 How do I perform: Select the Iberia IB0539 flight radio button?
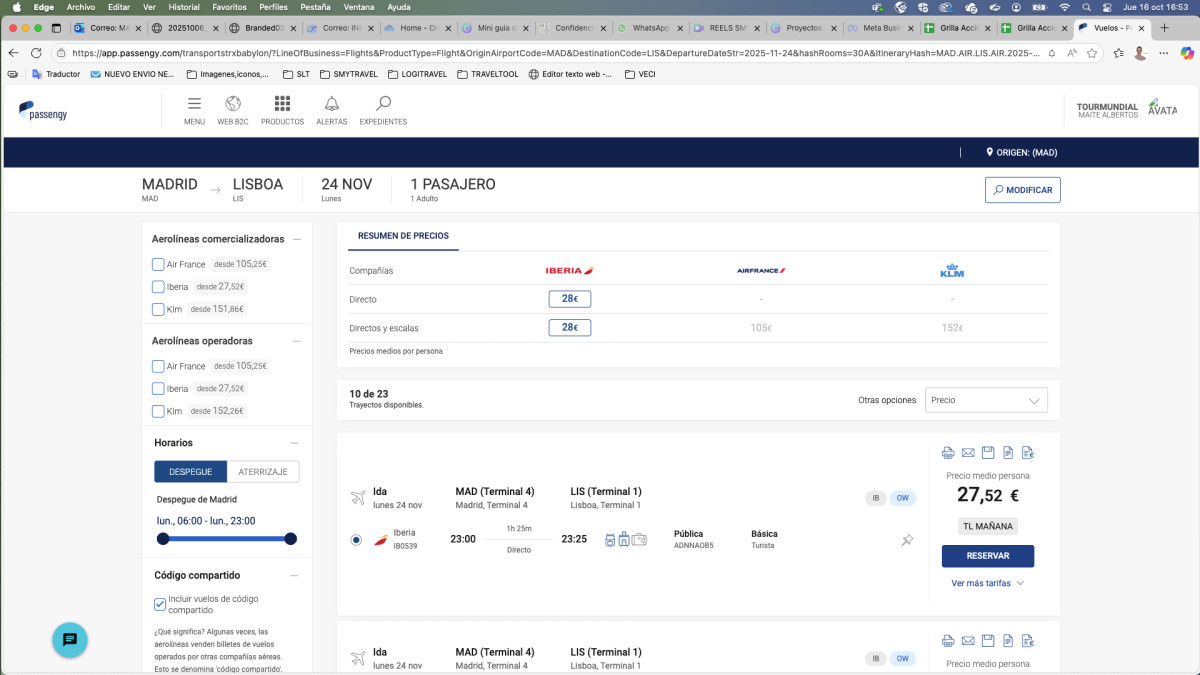pyautogui.click(x=357, y=540)
